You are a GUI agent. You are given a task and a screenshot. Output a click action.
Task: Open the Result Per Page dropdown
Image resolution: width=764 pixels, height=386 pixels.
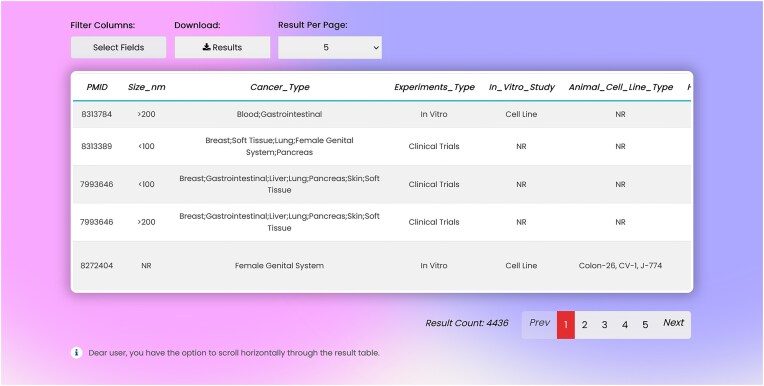(x=330, y=47)
